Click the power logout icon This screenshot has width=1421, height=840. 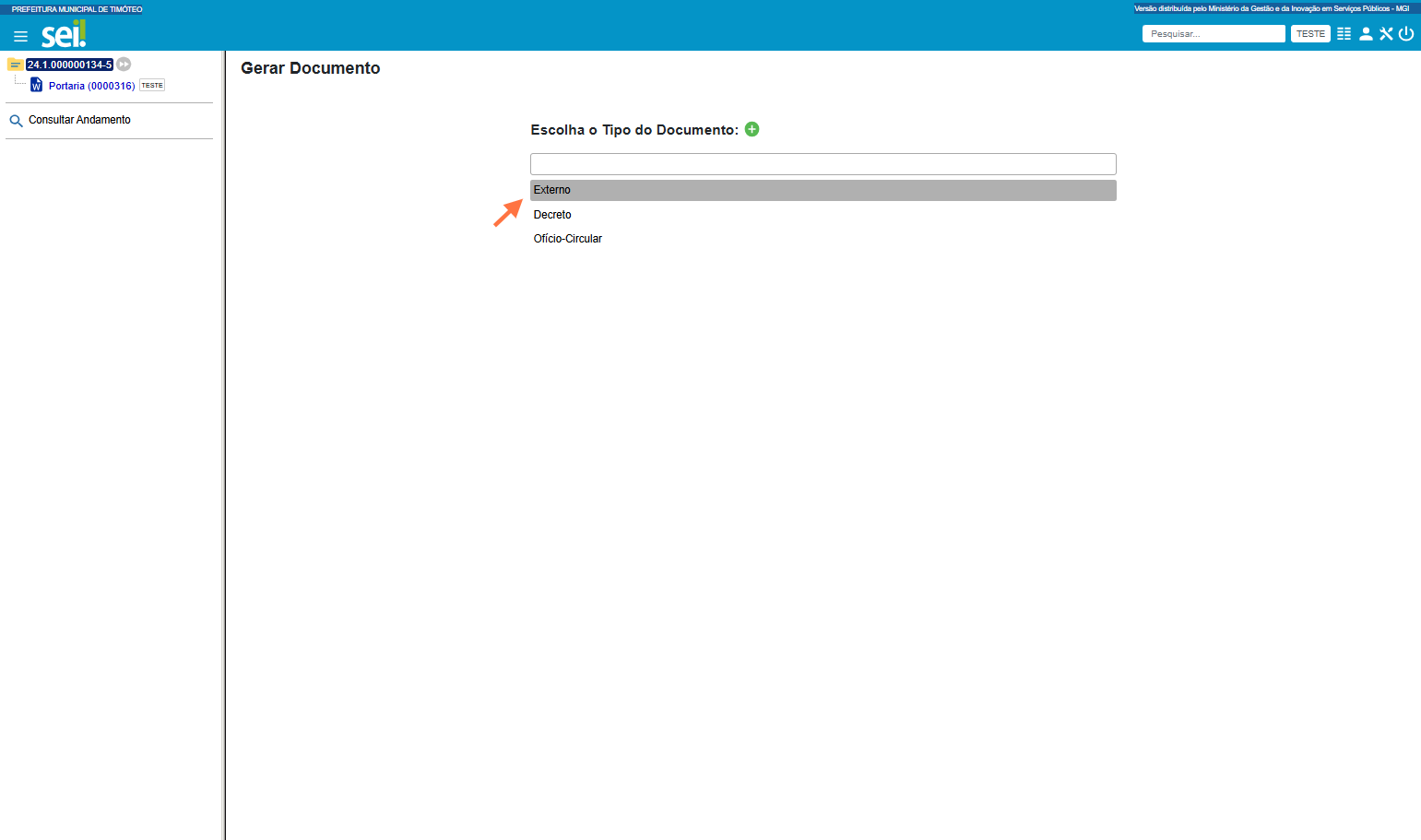[x=1406, y=34]
